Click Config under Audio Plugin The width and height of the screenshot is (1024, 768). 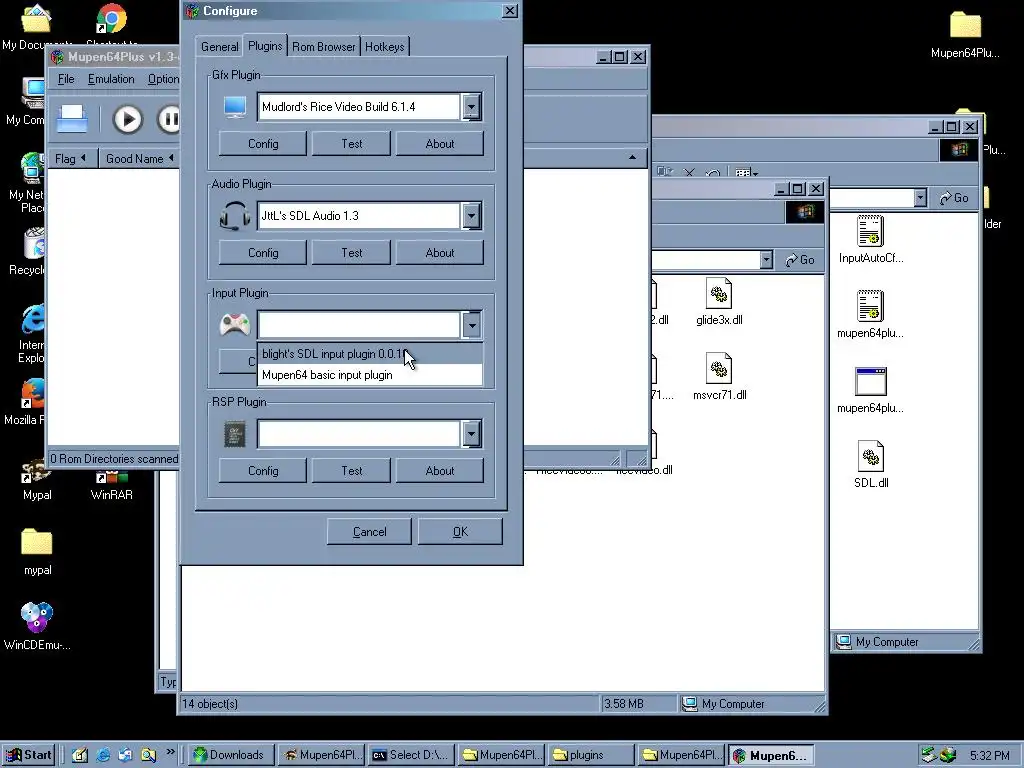tap(263, 253)
